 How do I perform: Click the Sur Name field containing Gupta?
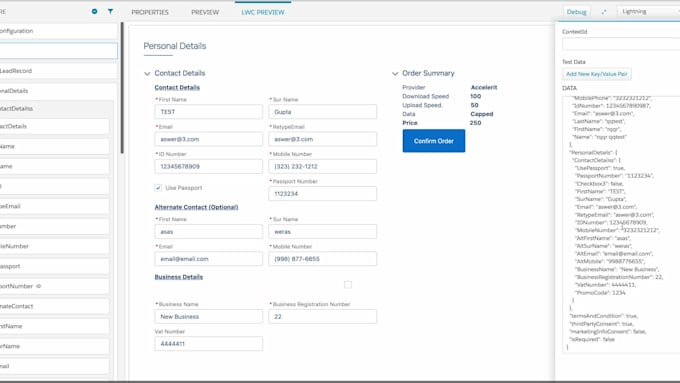pyautogui.click(x=322, y=112)
